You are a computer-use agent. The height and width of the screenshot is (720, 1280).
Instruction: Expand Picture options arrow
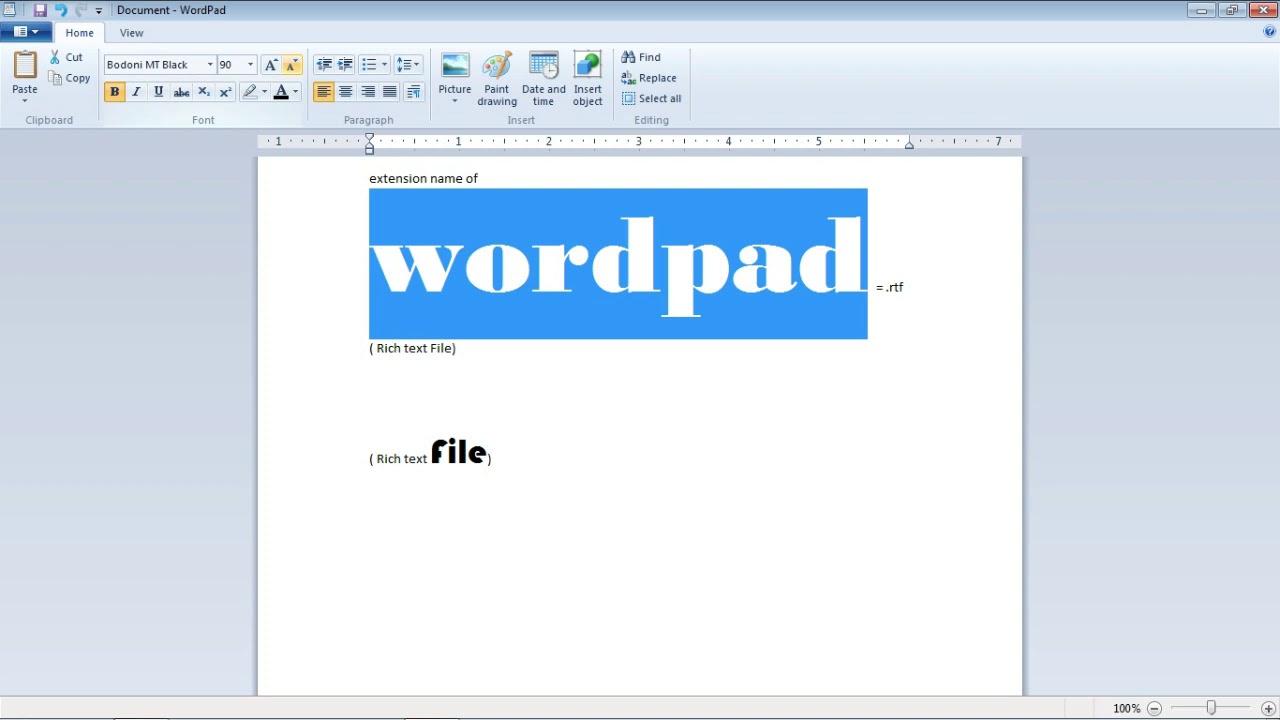pos(455,101)
